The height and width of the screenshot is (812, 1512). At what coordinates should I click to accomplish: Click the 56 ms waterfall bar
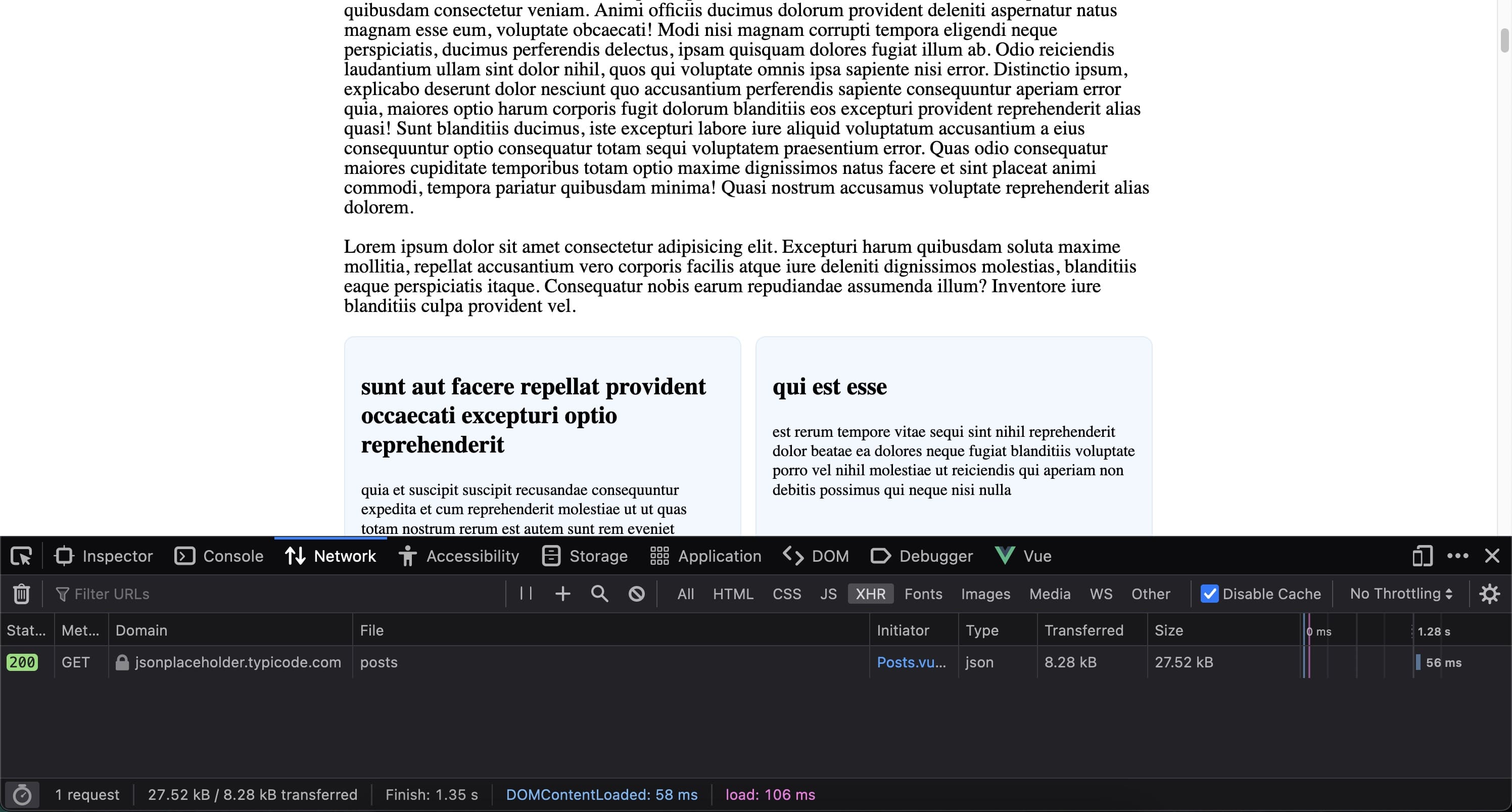click(x=1418, y=662)
